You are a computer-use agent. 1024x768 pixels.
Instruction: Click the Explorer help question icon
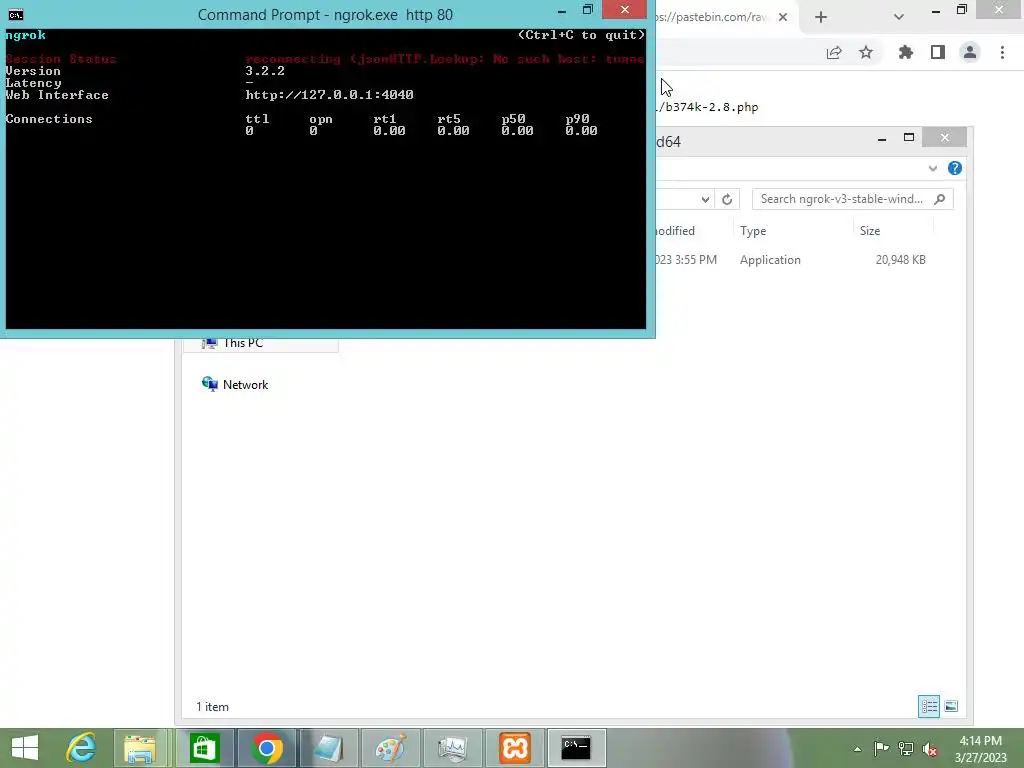click(x=955, y=168)
